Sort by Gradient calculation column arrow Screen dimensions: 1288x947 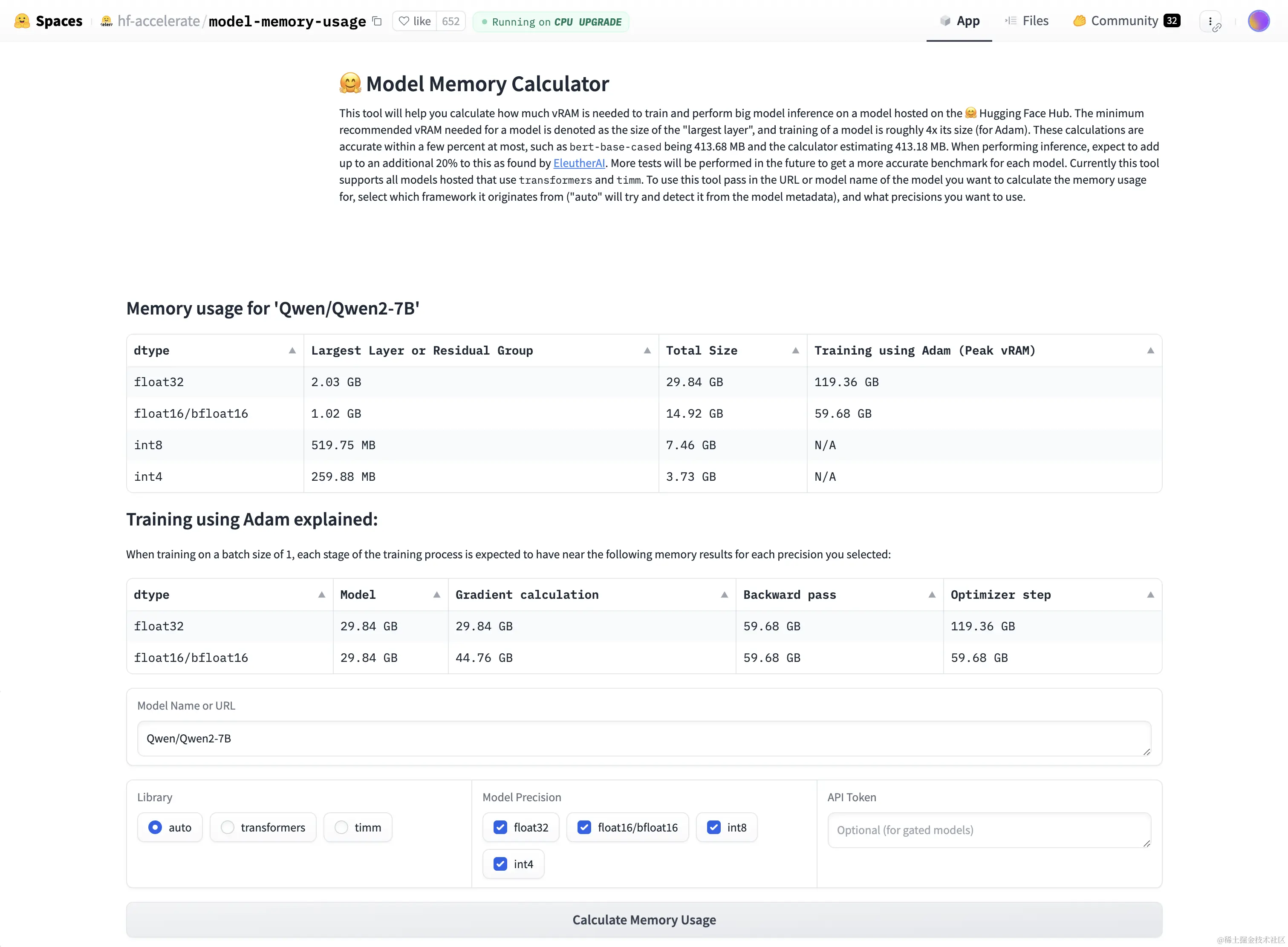pos(725,595)
